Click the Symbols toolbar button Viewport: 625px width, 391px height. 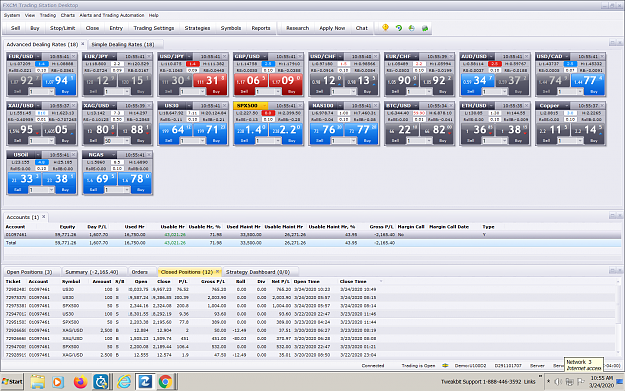pos(231,28)
